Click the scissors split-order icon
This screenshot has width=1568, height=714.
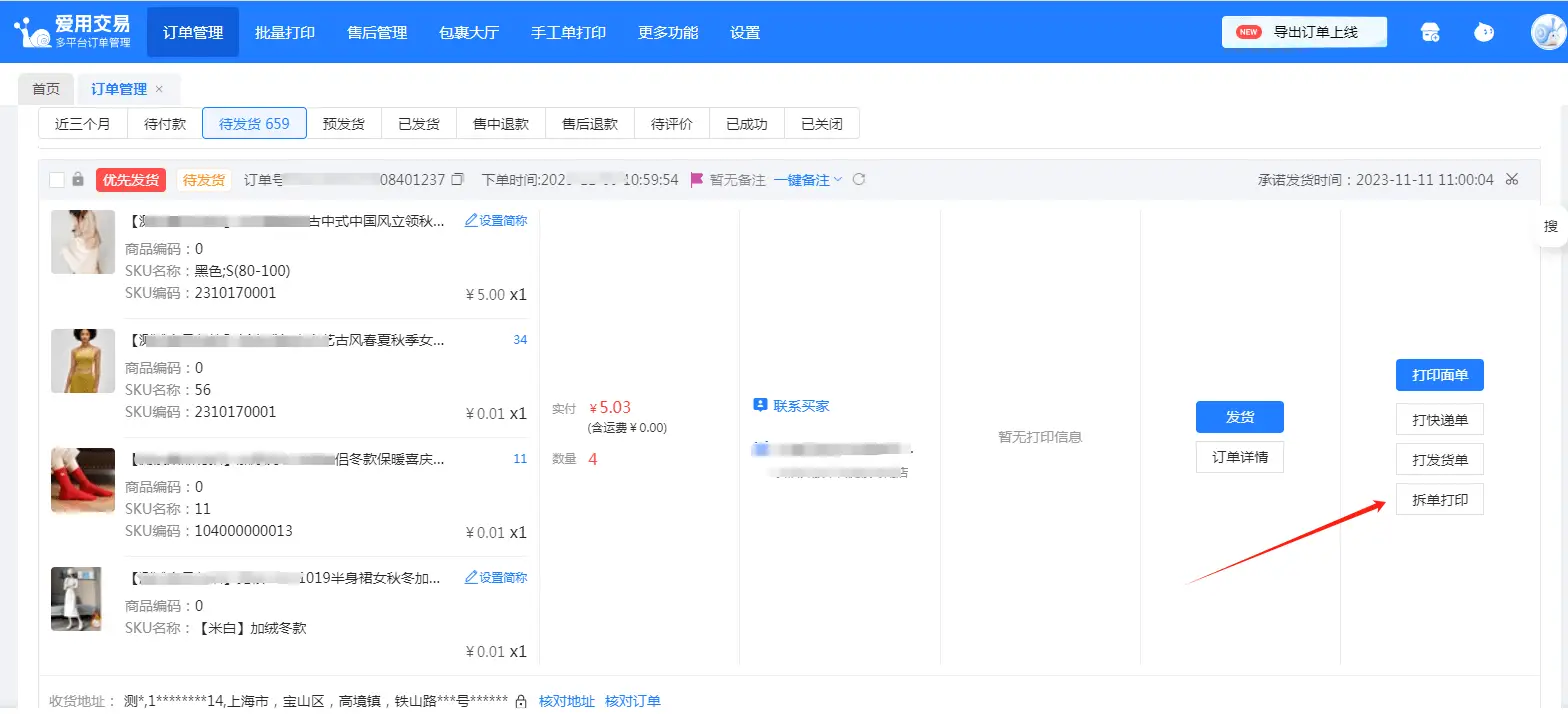pos(1512,180)
